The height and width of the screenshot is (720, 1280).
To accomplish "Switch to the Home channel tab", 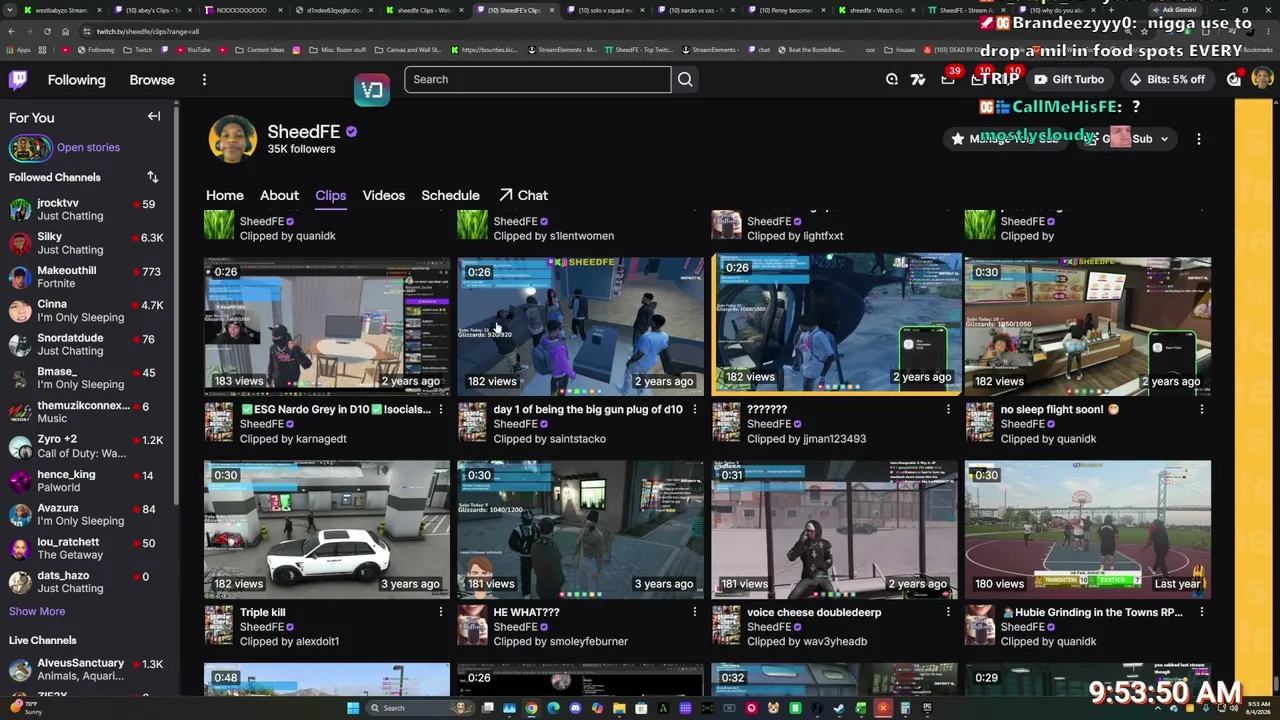I will click(x=225, y=195).
